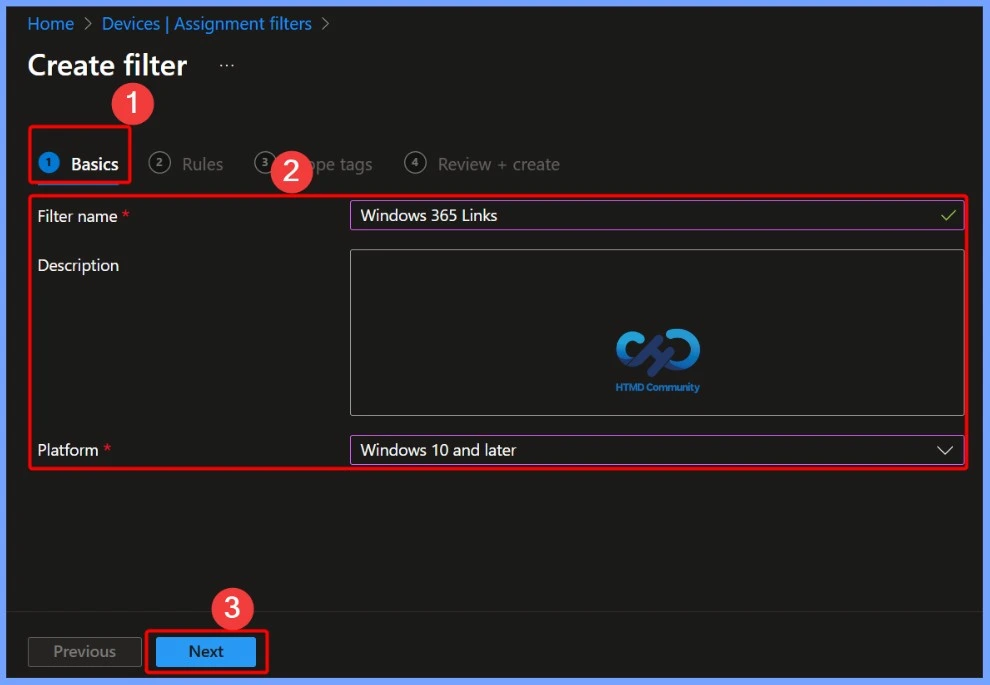Switch to the Rules tab

click(x=202, y=163)
